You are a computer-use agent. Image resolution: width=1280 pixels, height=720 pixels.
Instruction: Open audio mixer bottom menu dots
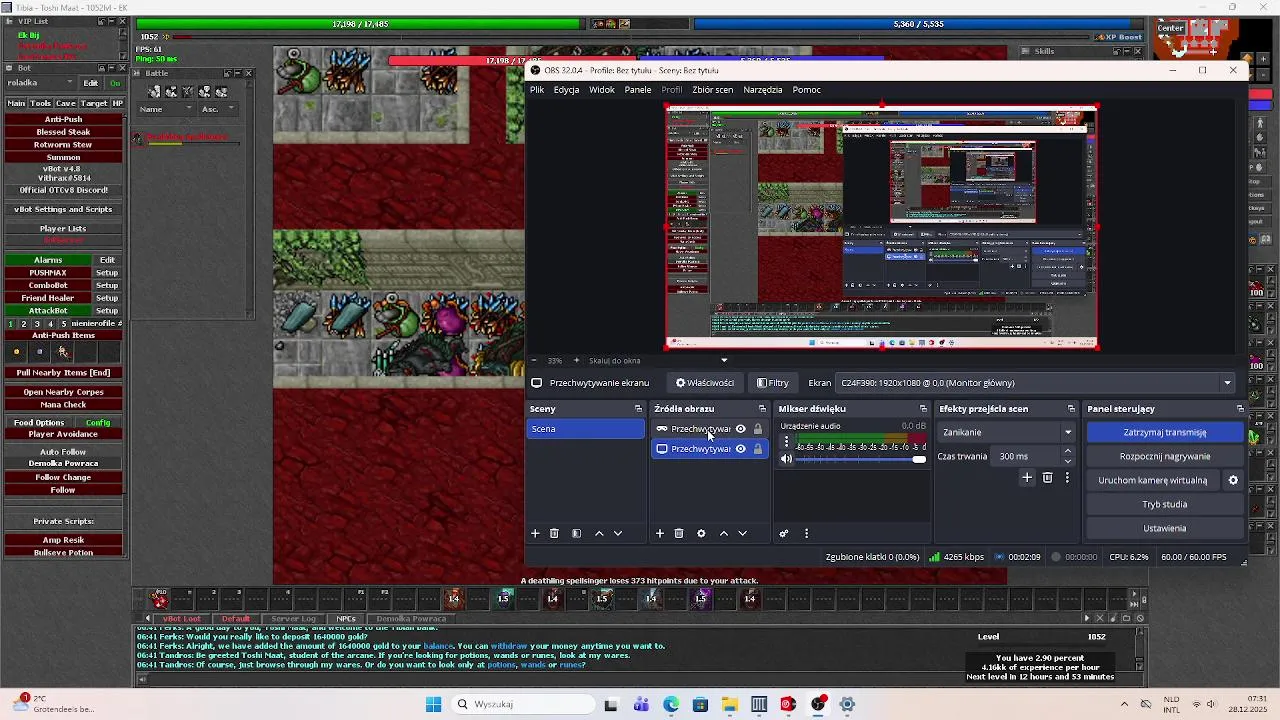pos(807,534)
